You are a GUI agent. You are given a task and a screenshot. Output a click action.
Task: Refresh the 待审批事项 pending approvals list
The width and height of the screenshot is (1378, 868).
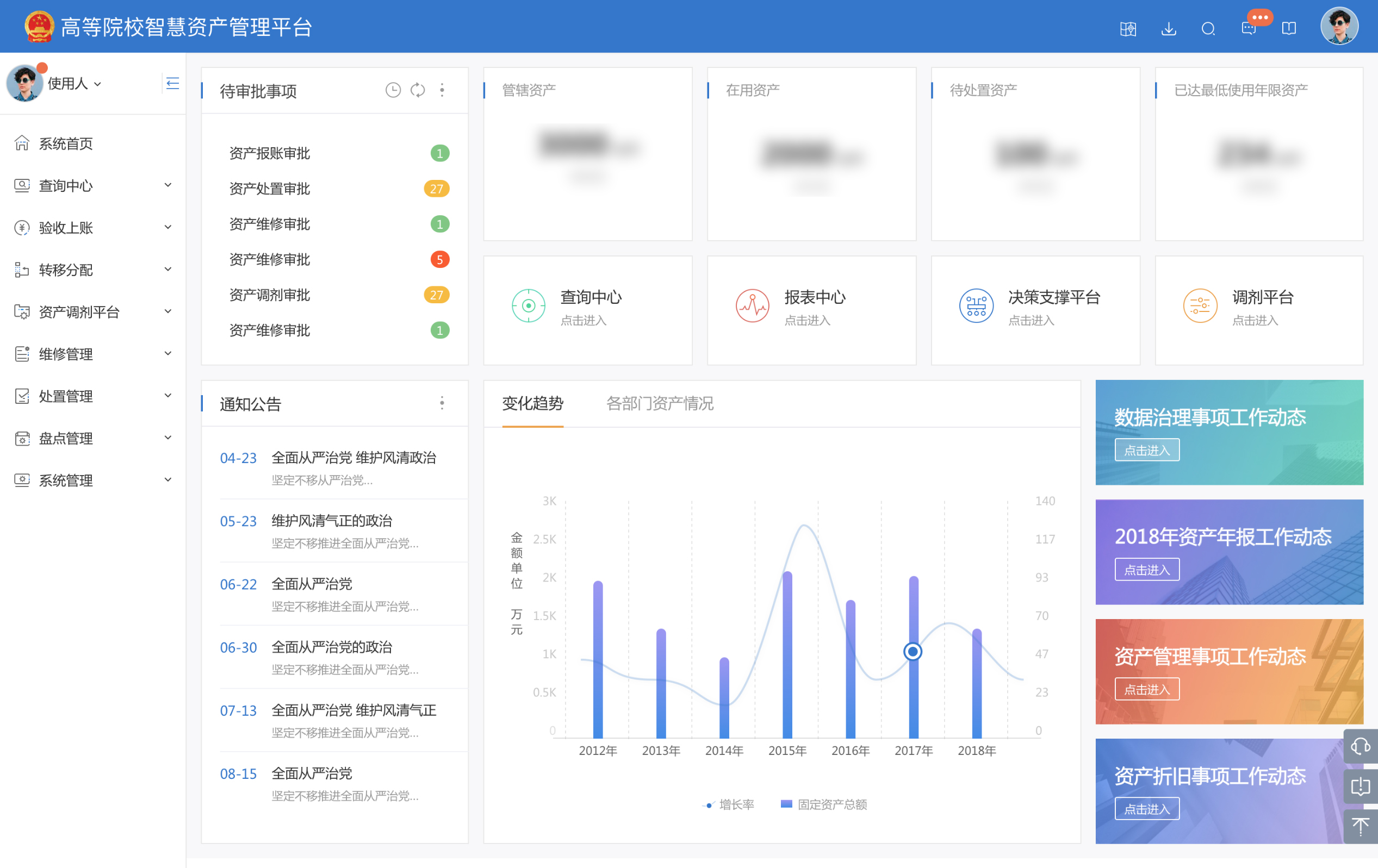pos(418,90)
